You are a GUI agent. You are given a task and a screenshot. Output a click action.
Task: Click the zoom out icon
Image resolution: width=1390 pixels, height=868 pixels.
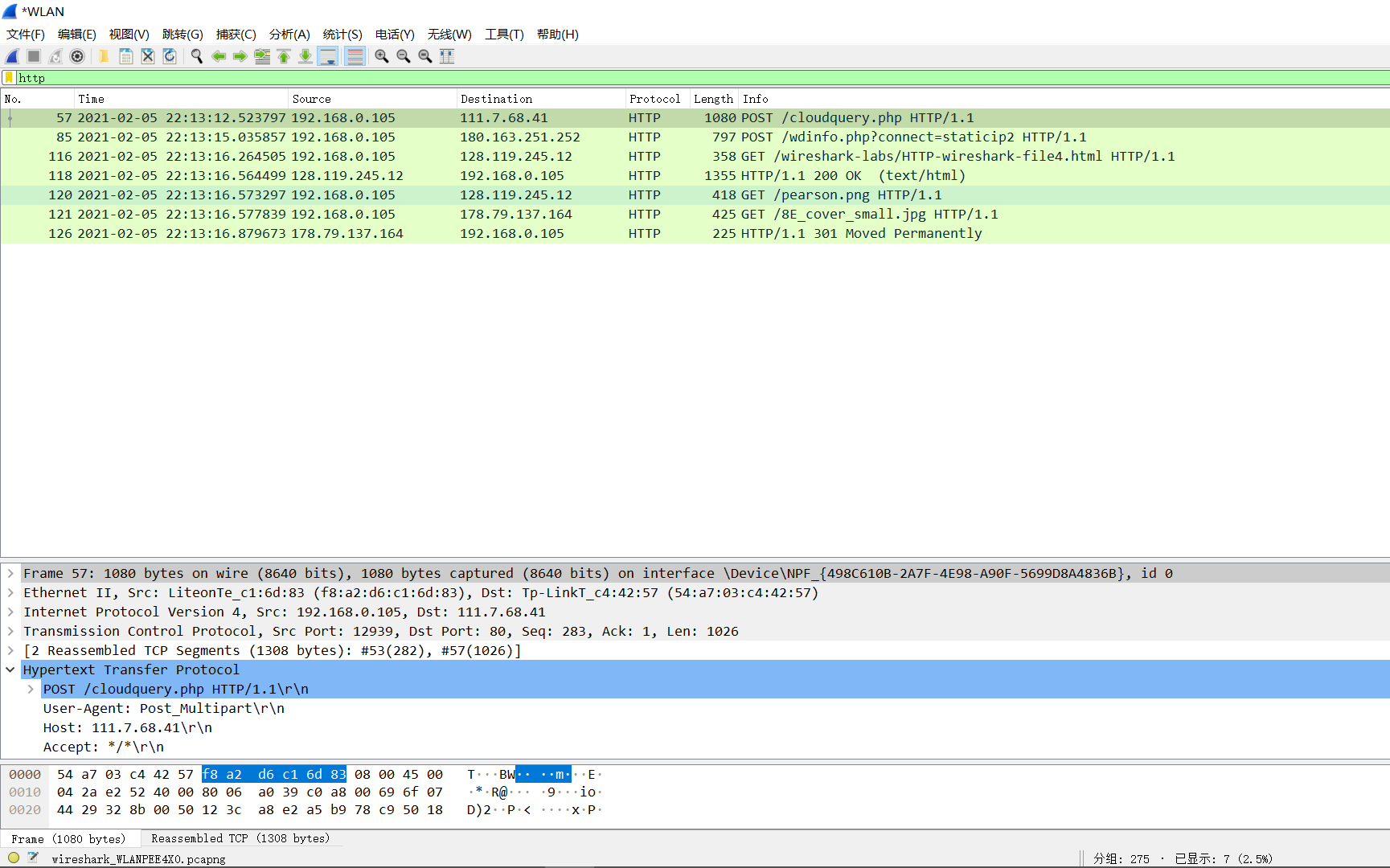(x=404, y=56)
